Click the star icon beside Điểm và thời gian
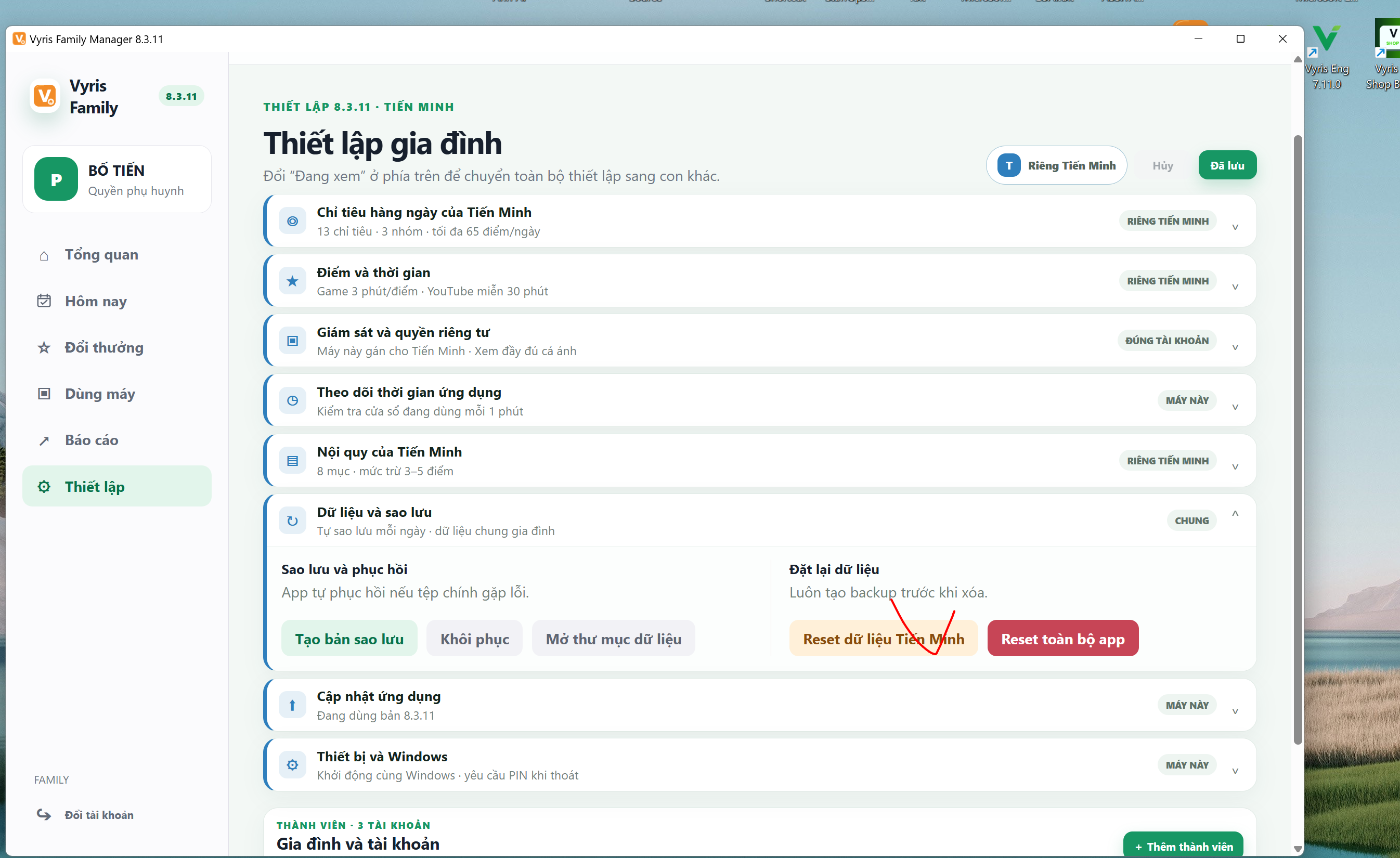1400x858 pixels. tap(293, 281)
